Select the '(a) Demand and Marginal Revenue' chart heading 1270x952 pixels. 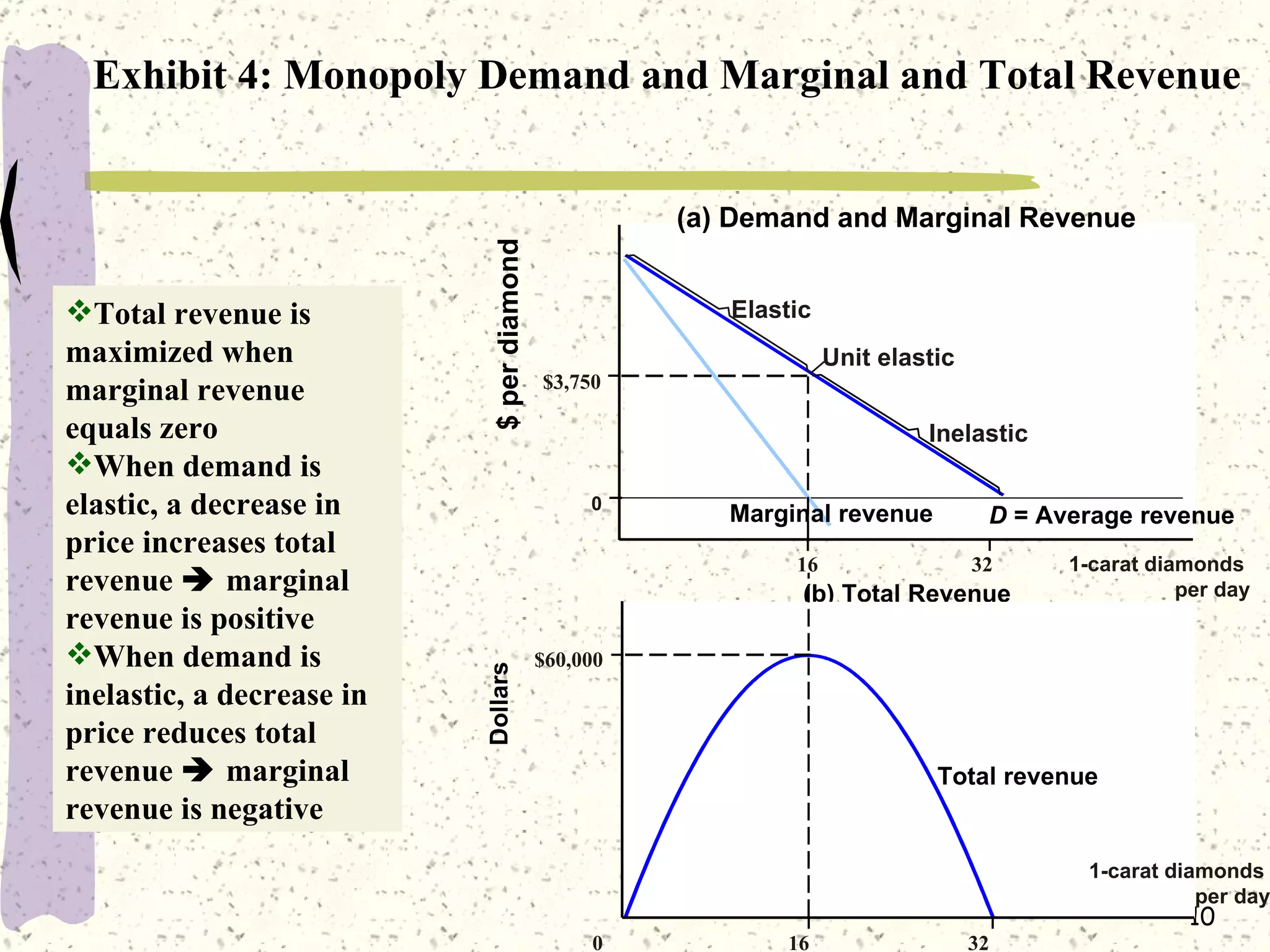click(906, 218)
